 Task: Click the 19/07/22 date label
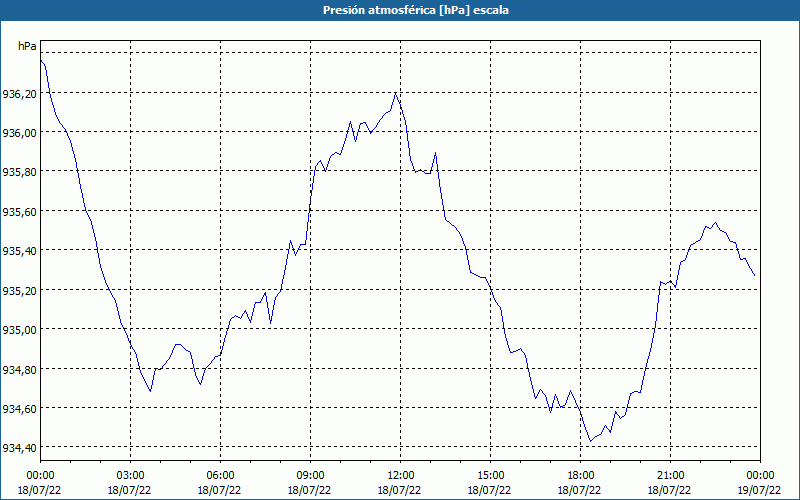coord(759,490)
